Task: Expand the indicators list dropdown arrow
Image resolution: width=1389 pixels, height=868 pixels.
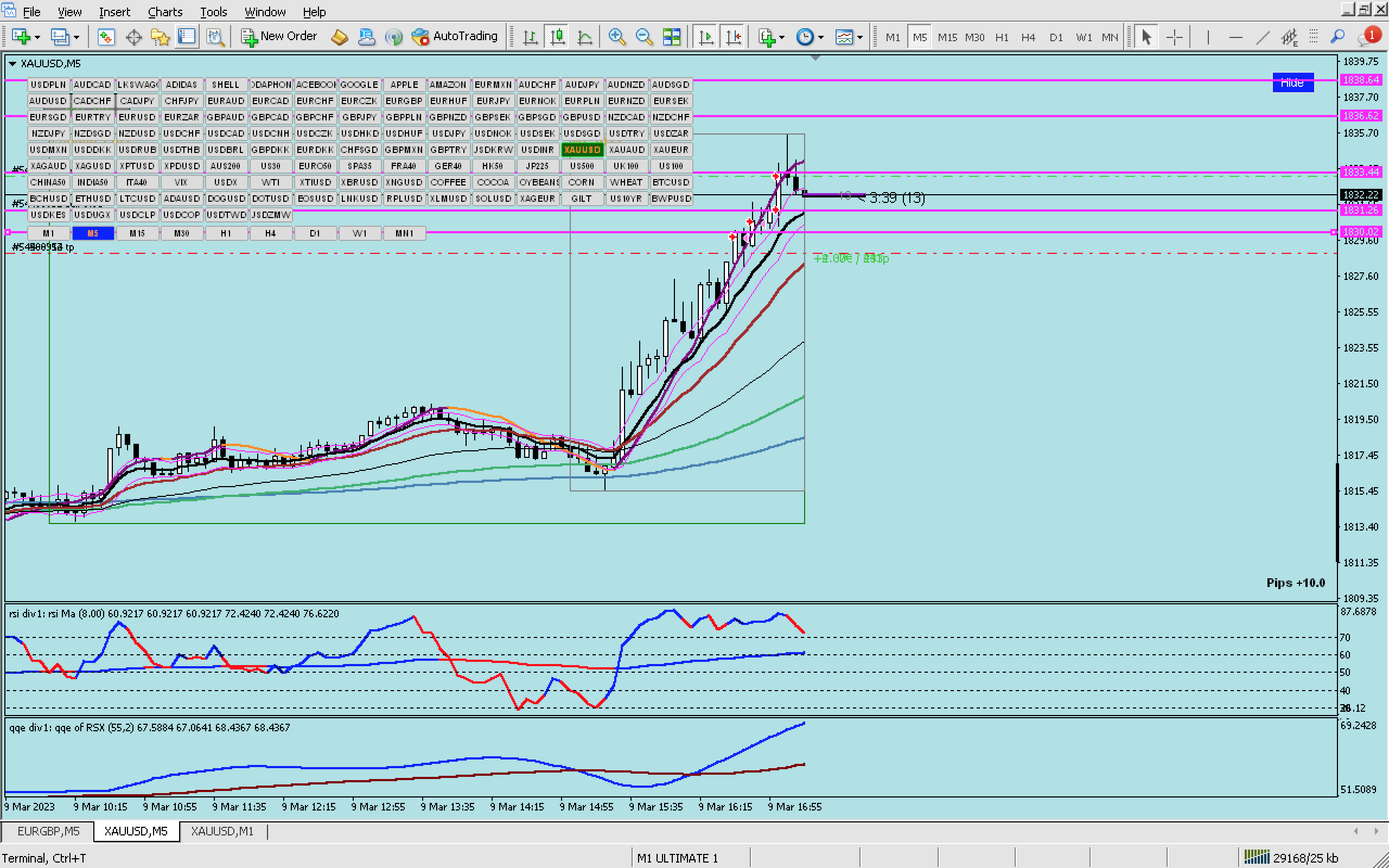Action: 782,37
